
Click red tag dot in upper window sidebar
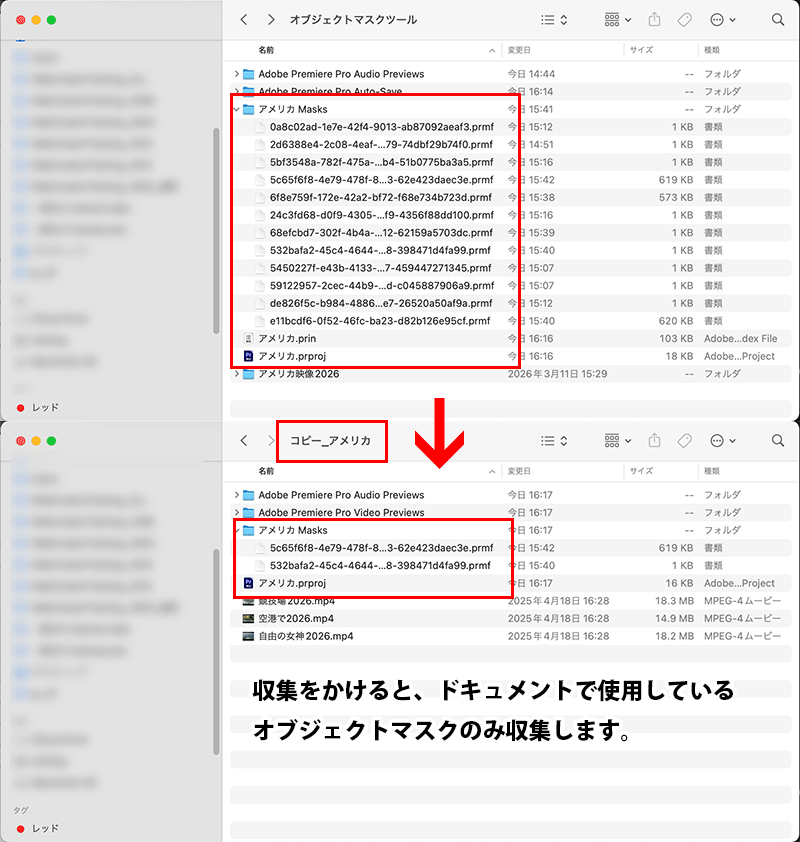(21, 408)
